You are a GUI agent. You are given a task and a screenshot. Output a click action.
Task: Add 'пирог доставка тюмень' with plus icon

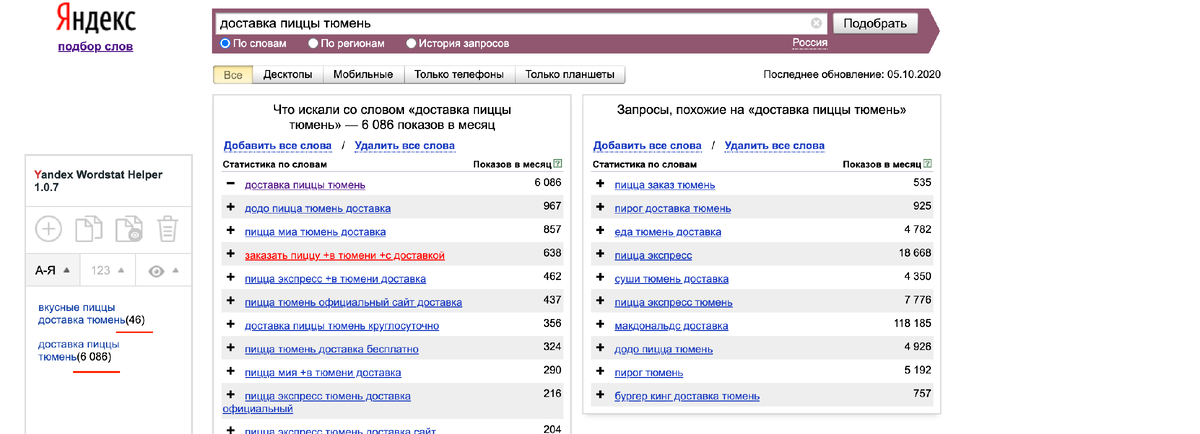coord(601,208)
